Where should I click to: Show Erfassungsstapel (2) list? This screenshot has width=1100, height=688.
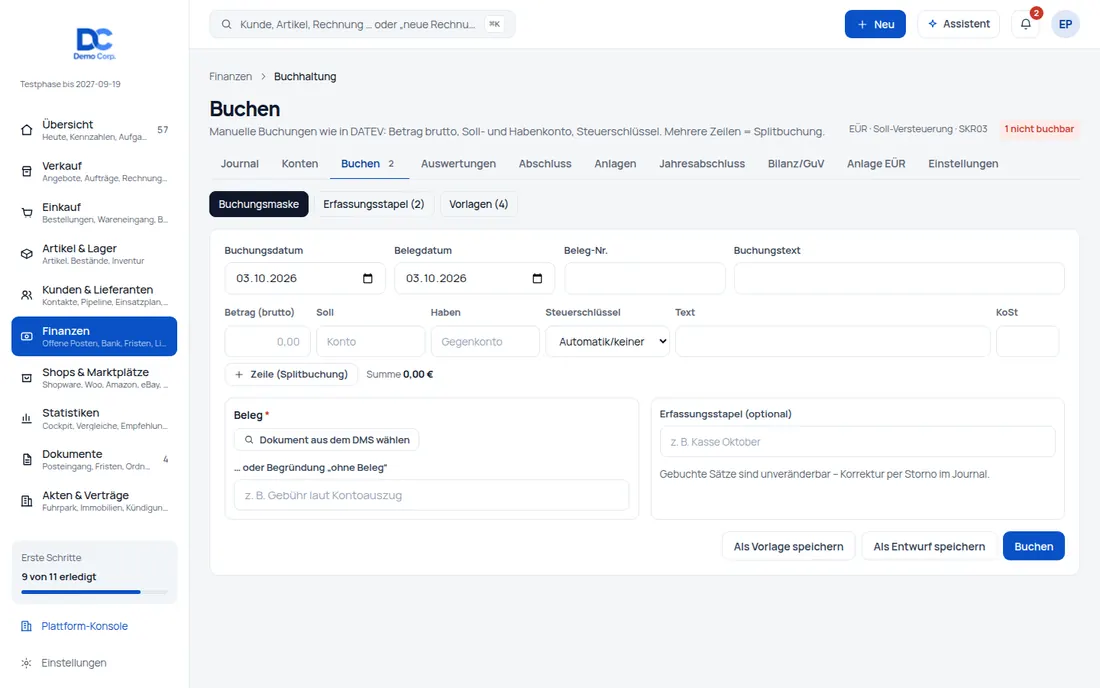pyautogui.click(x=374, y=204)
